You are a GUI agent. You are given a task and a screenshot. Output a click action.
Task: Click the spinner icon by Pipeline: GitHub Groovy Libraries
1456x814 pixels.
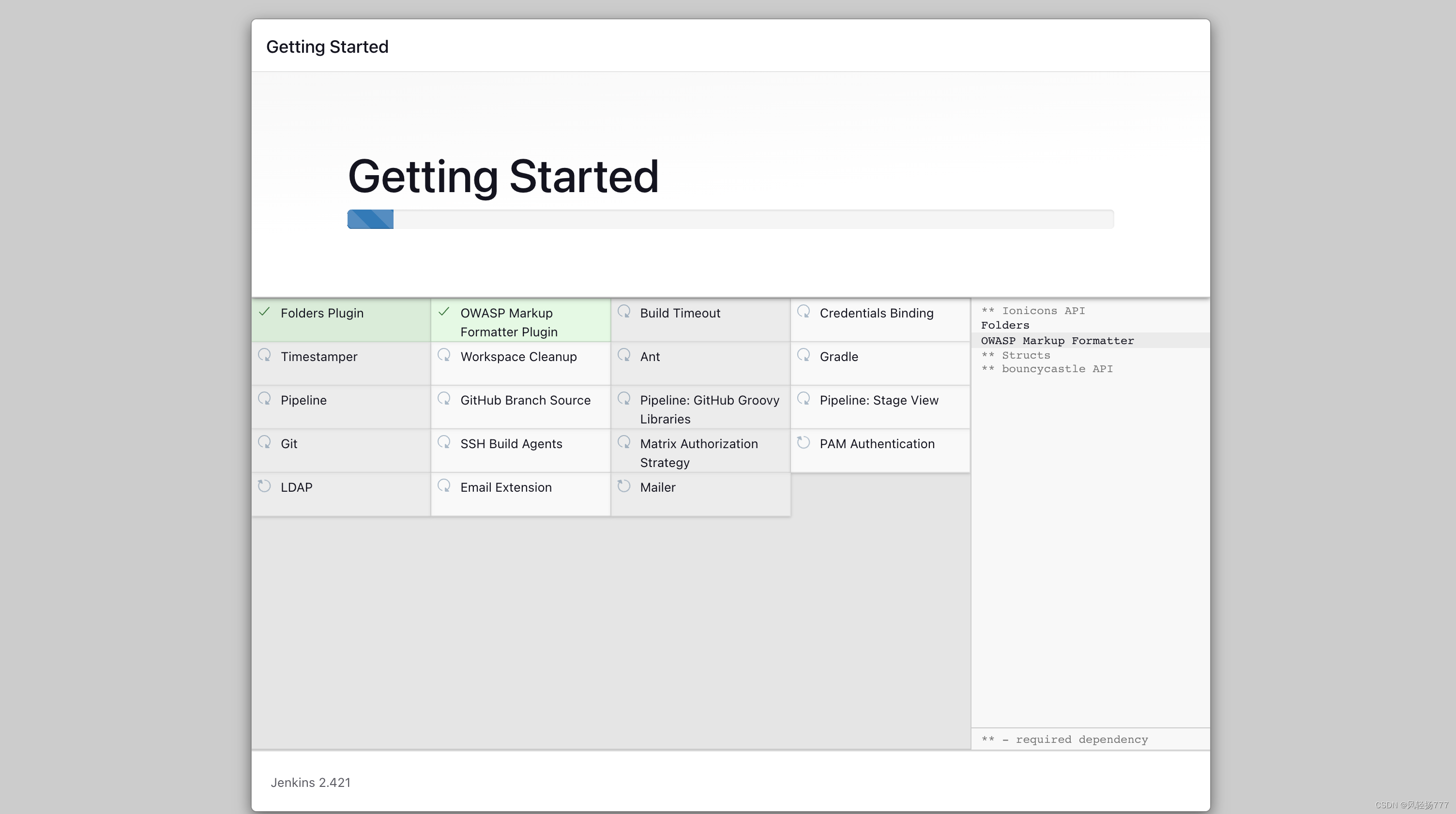tap(624, 398)
